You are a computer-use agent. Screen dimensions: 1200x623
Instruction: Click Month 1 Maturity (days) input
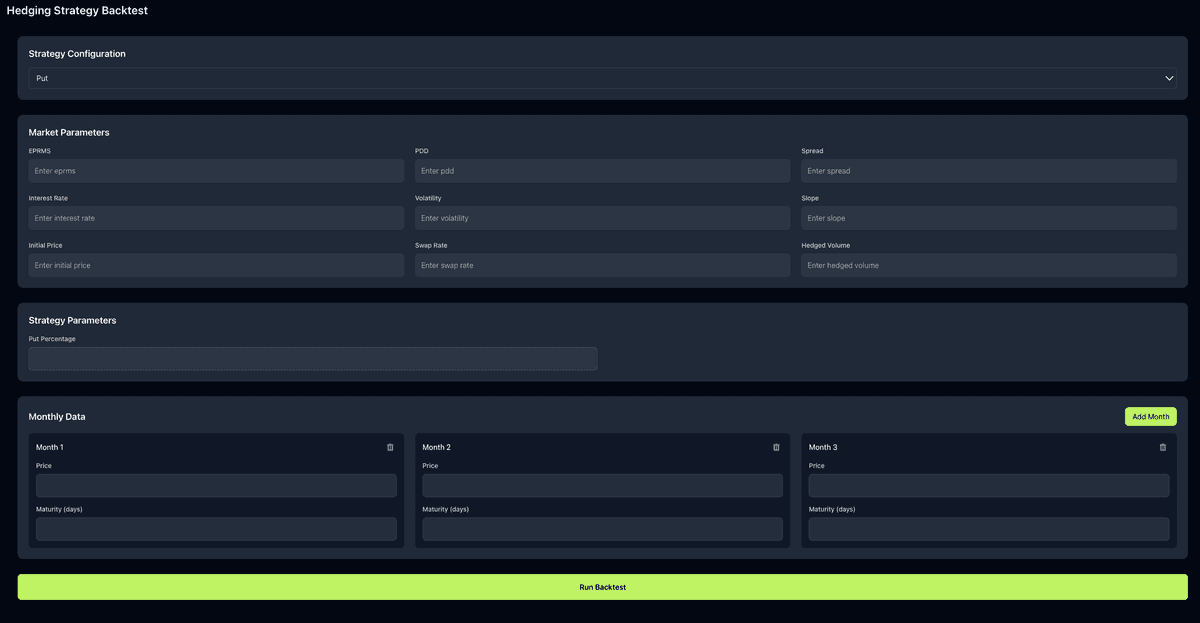(216, 529)
